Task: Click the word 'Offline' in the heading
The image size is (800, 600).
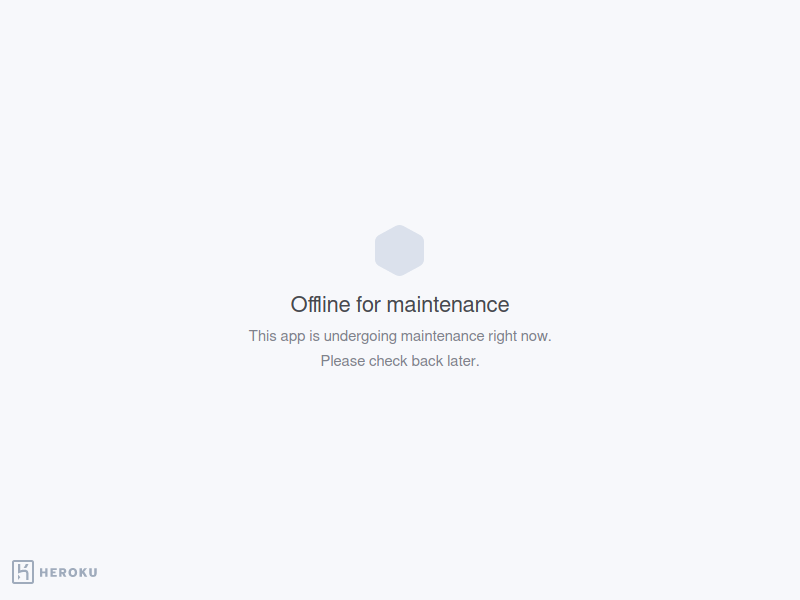Action: point(320,305)
